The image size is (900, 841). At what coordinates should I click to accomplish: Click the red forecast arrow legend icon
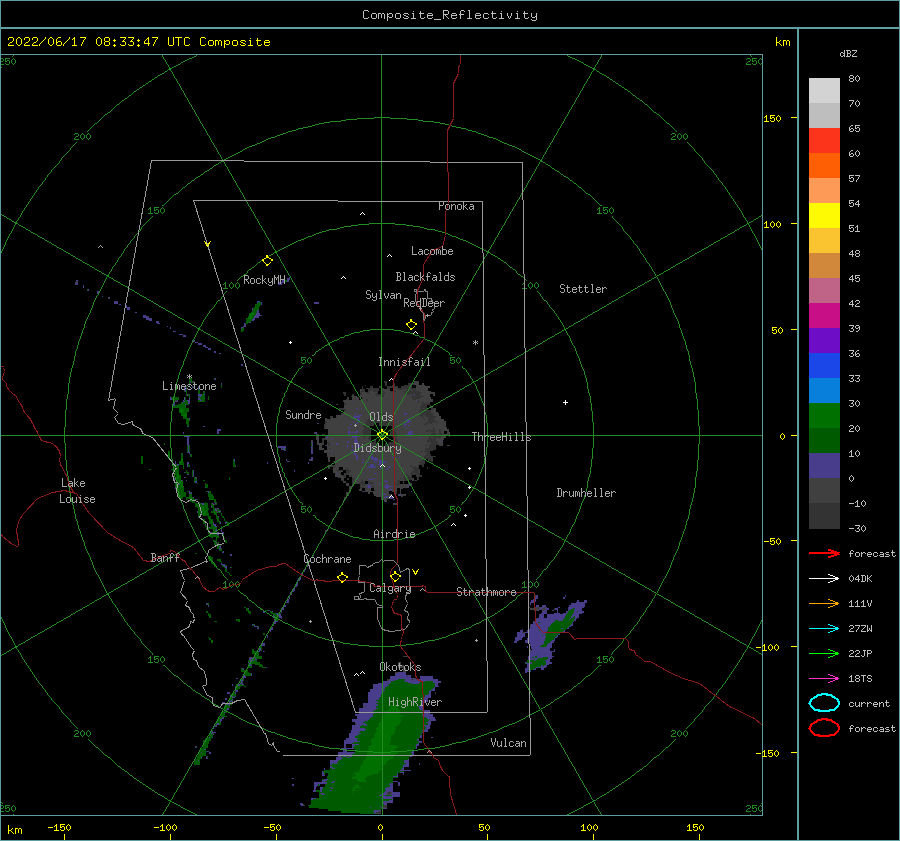[x=824, y=553]
